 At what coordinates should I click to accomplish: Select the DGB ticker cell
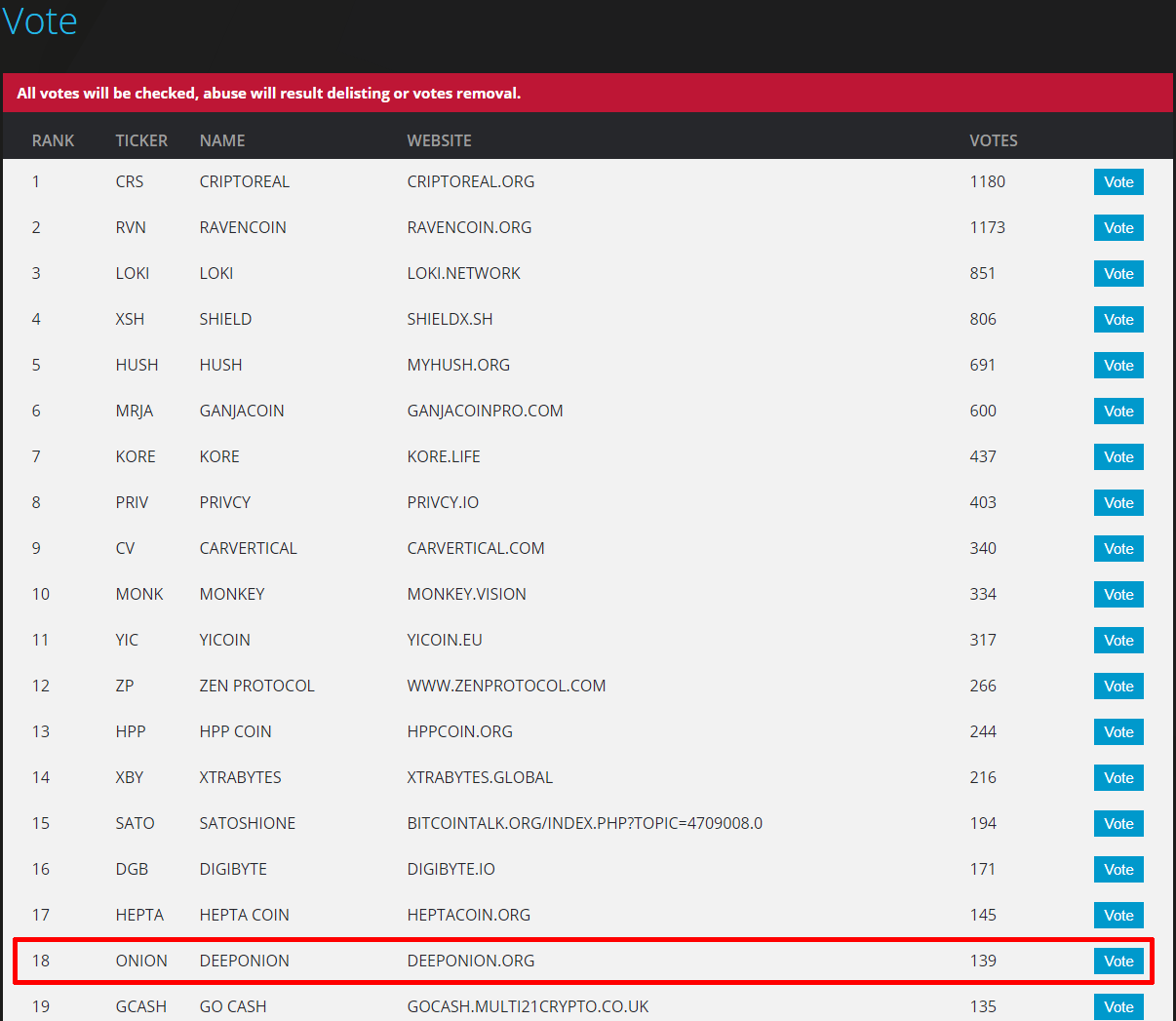[132, 869]
